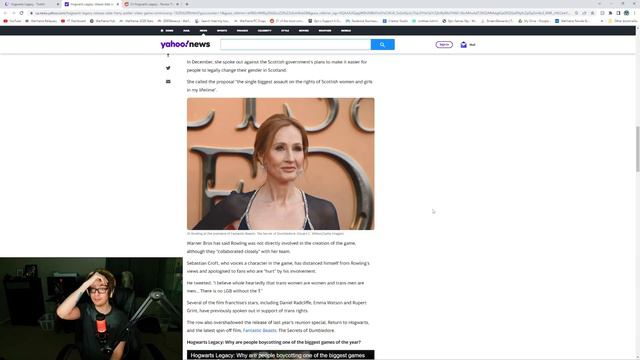Select News in Yahoo top nav
Screen dimensions: 640x360
tap(203, 31)
